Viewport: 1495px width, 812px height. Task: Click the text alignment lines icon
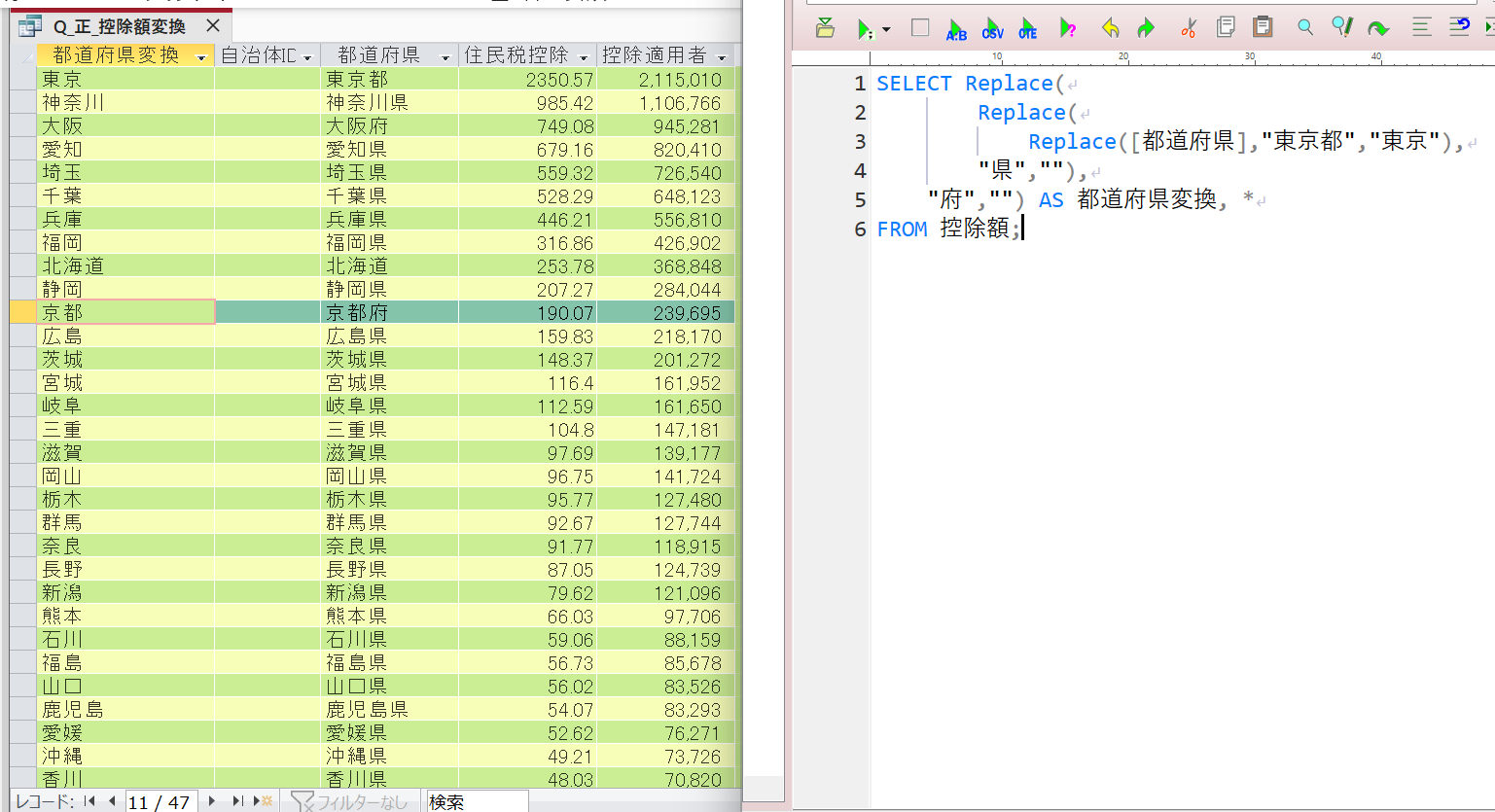(1421, 27)
